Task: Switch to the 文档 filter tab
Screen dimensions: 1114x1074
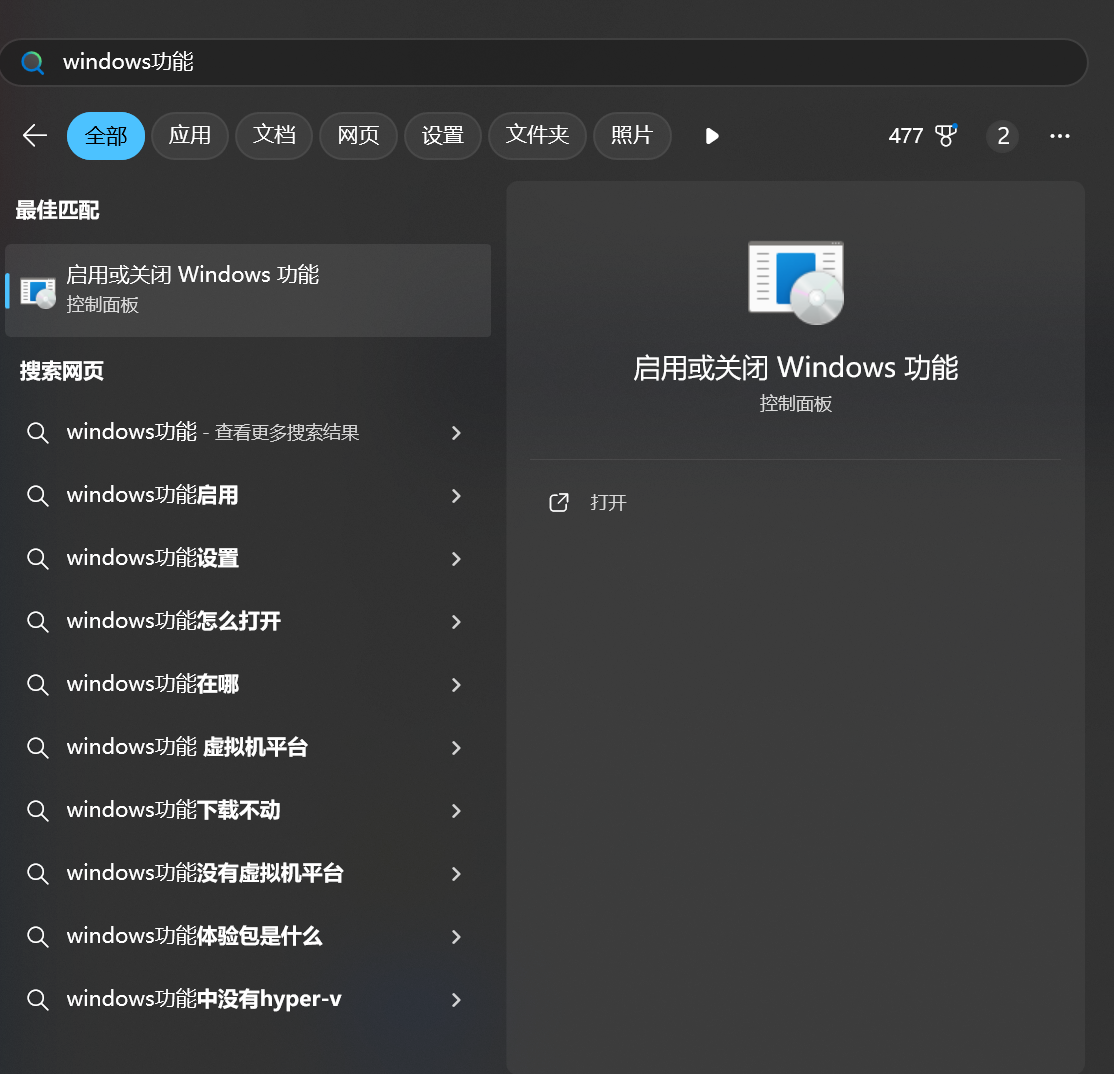Action: [x=274, y=135]
